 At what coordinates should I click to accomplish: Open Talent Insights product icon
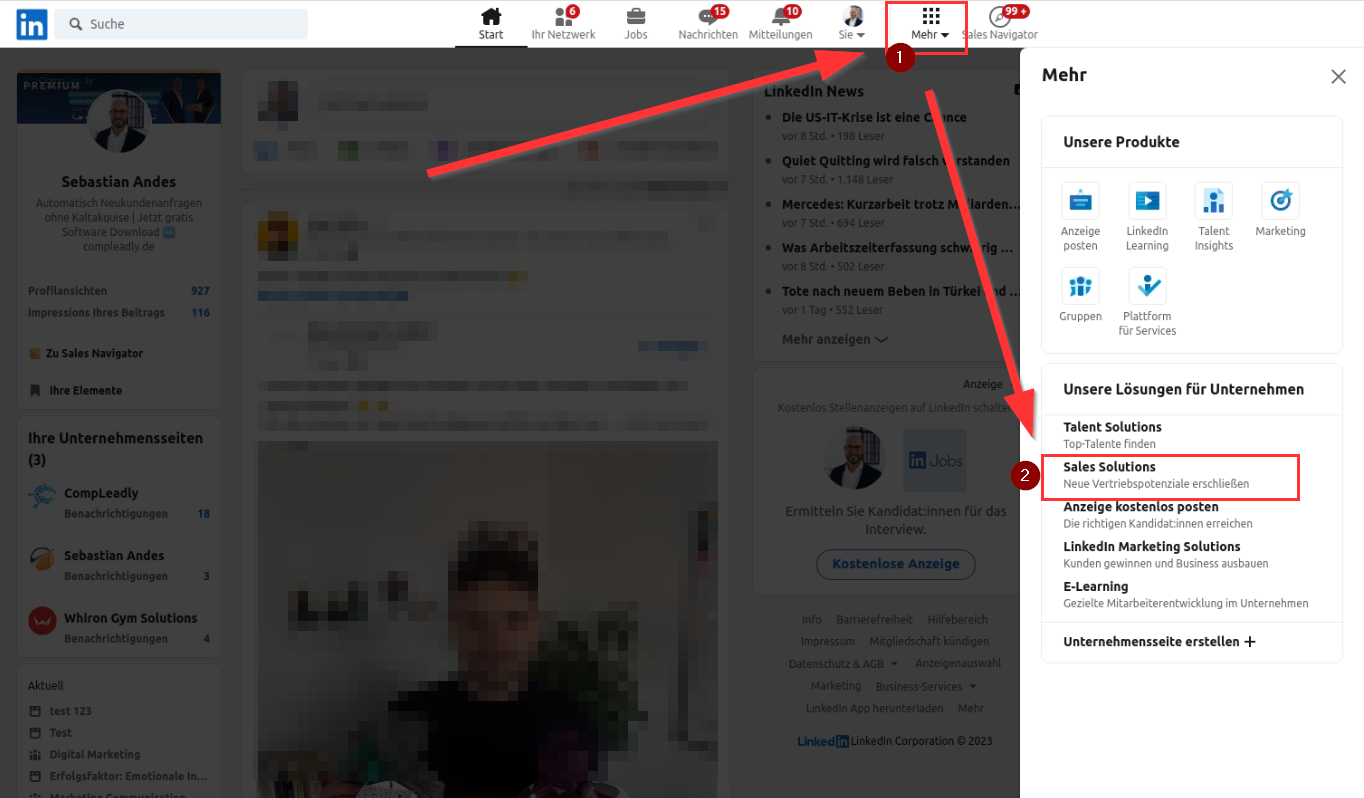coord(1213,201)
